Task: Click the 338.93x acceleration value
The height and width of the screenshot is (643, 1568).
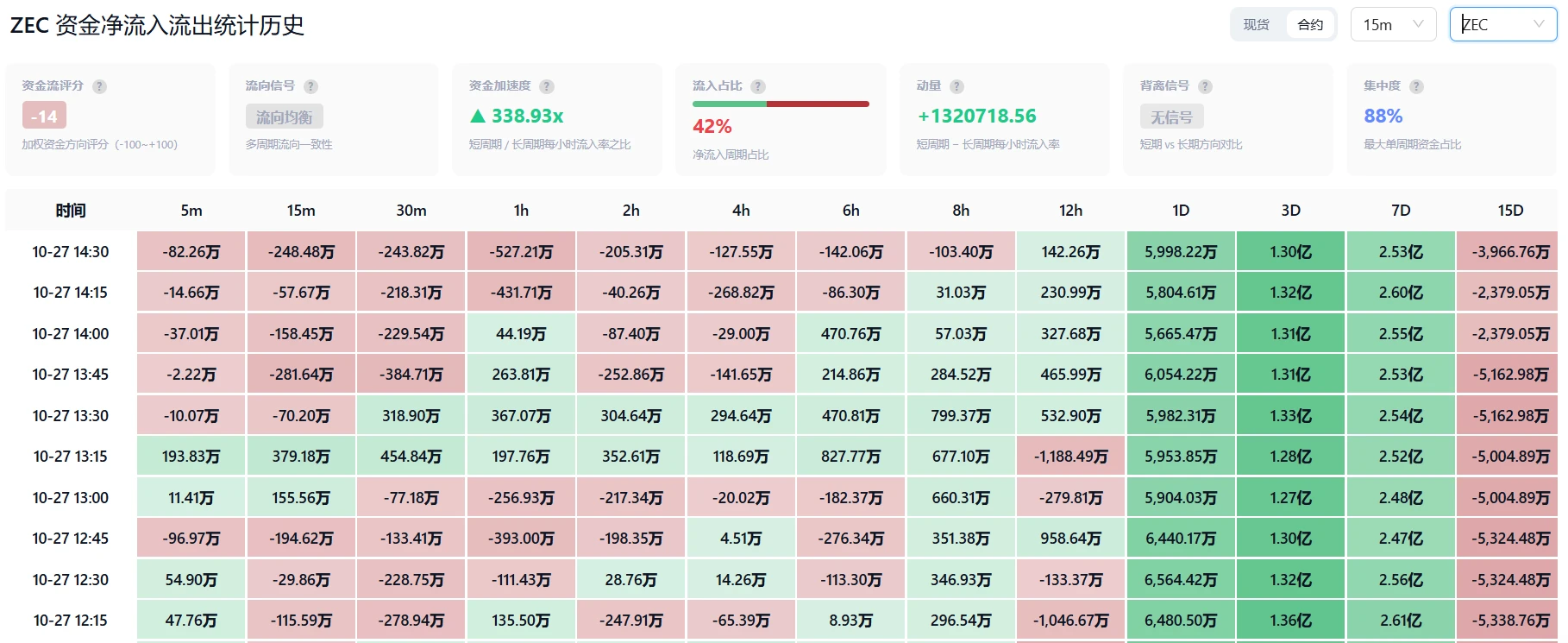Action: [x=517, y=116]
